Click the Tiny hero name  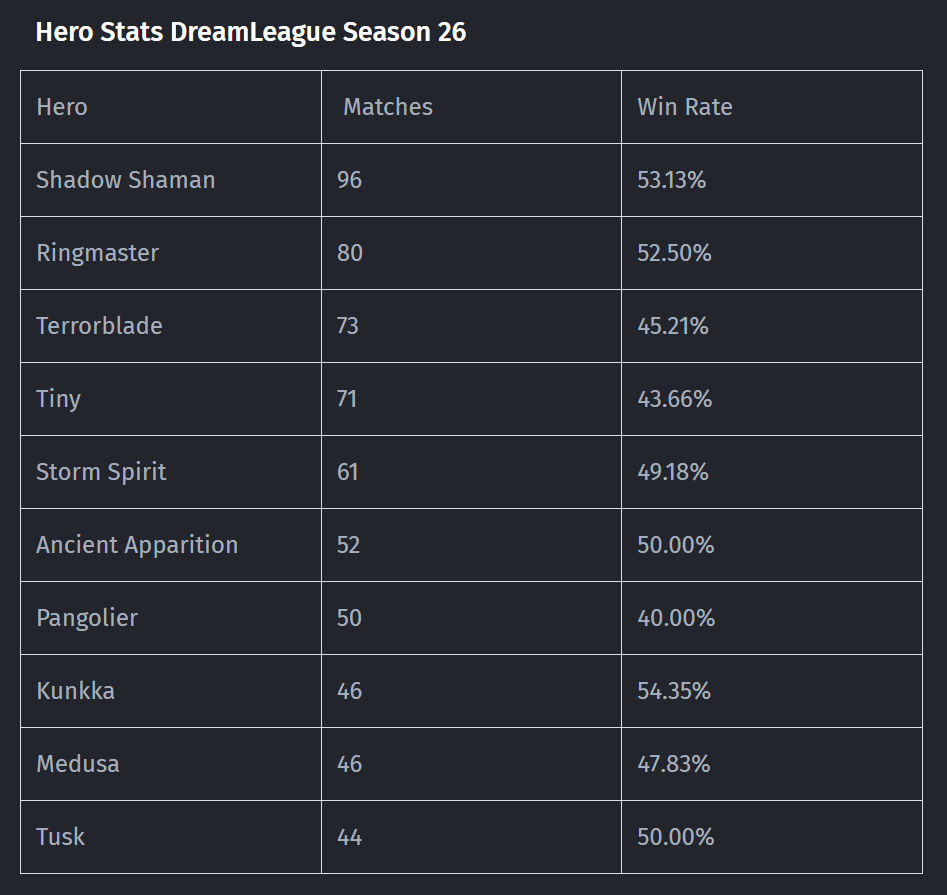[59, 399]
